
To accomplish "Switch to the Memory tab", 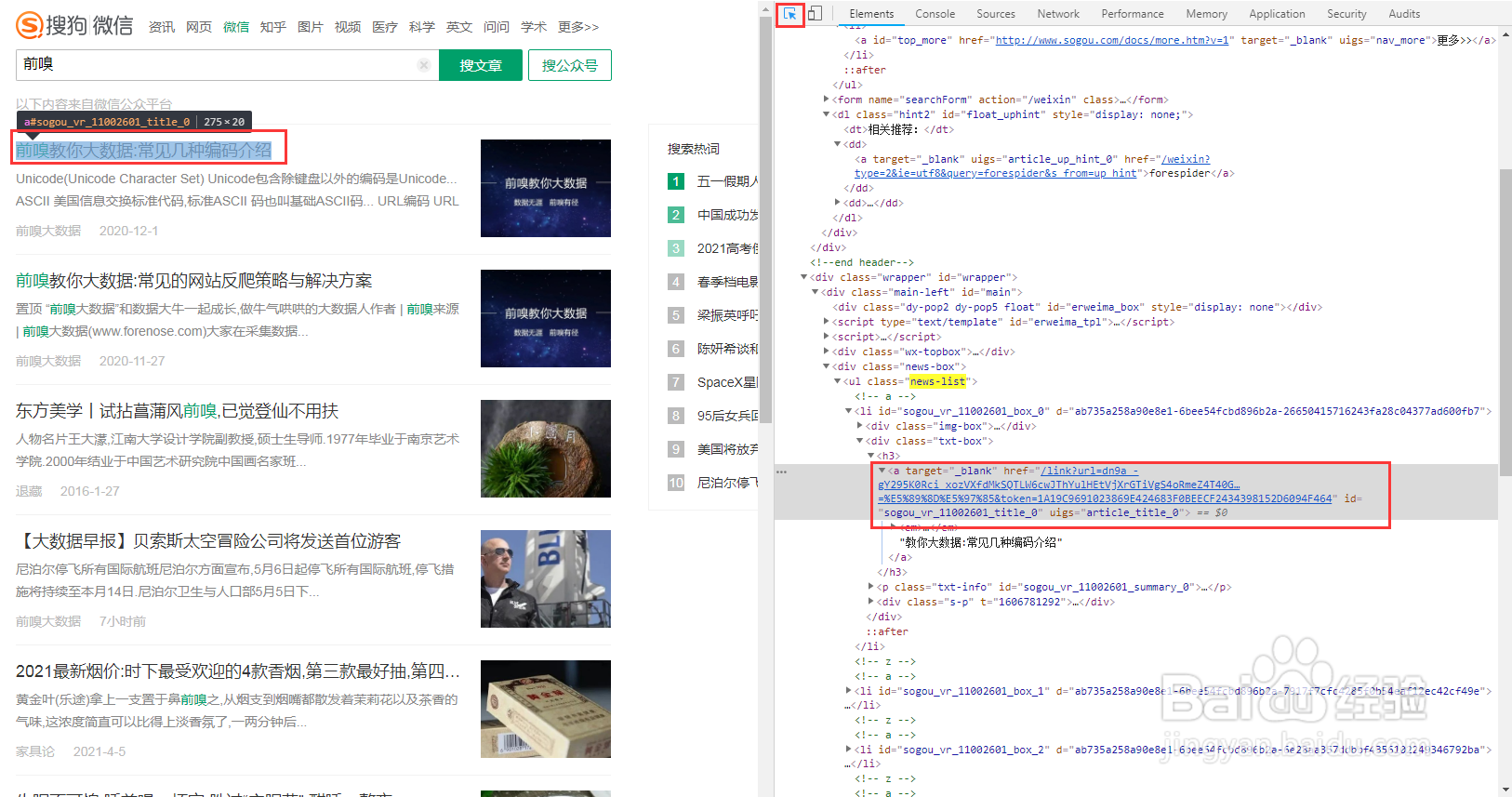I will pos(1206,14).
